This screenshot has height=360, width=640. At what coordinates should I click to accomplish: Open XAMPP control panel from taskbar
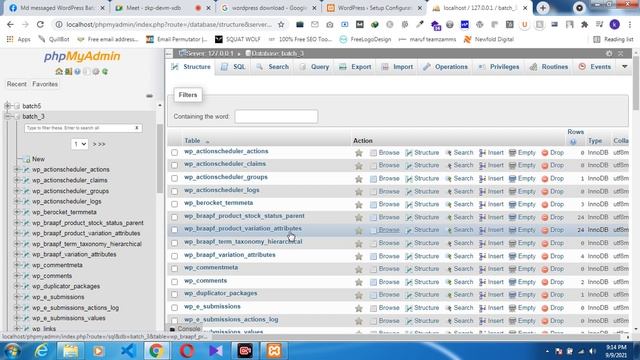click(x=274, y=351)
